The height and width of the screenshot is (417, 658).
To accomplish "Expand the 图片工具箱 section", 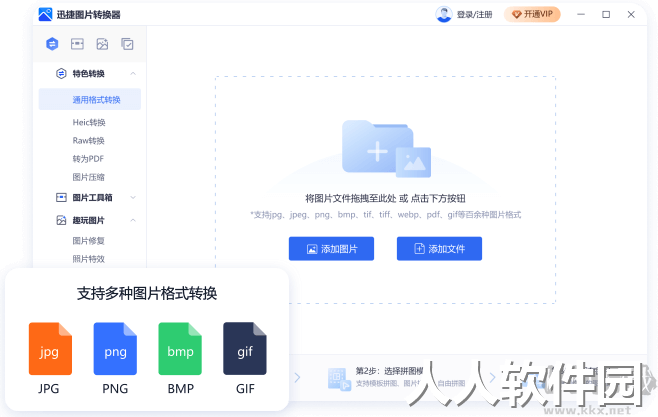I will [x=133, y=198].
